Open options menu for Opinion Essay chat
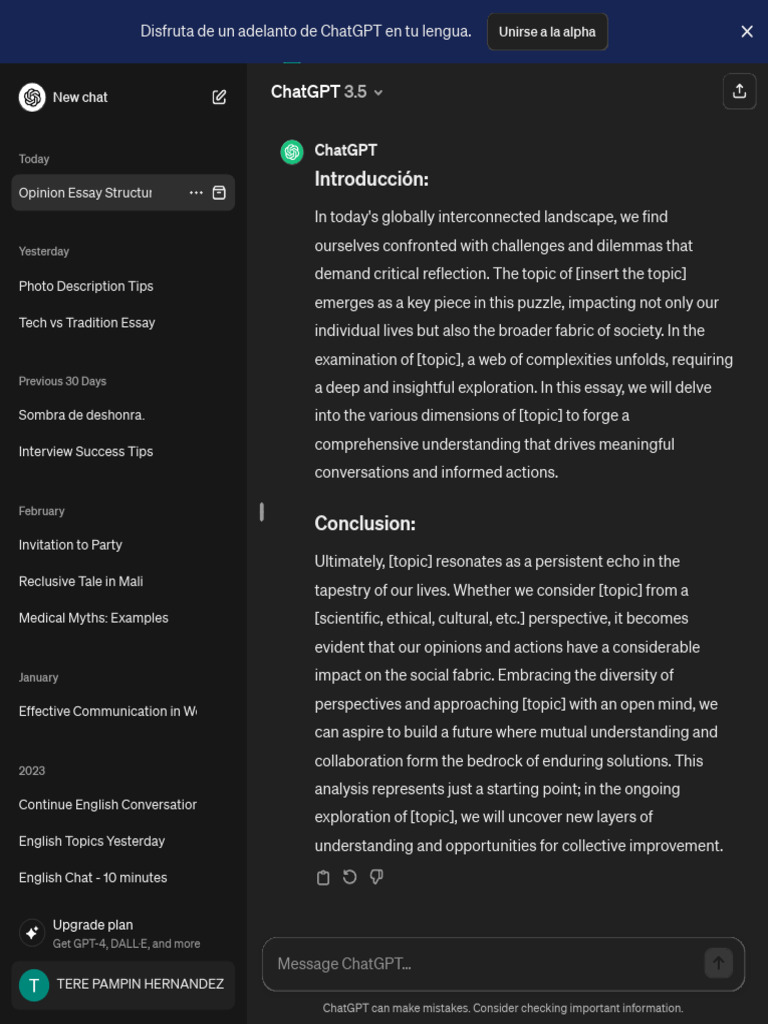Viewport: 768px width, 1024px height. tap(196, 193)
